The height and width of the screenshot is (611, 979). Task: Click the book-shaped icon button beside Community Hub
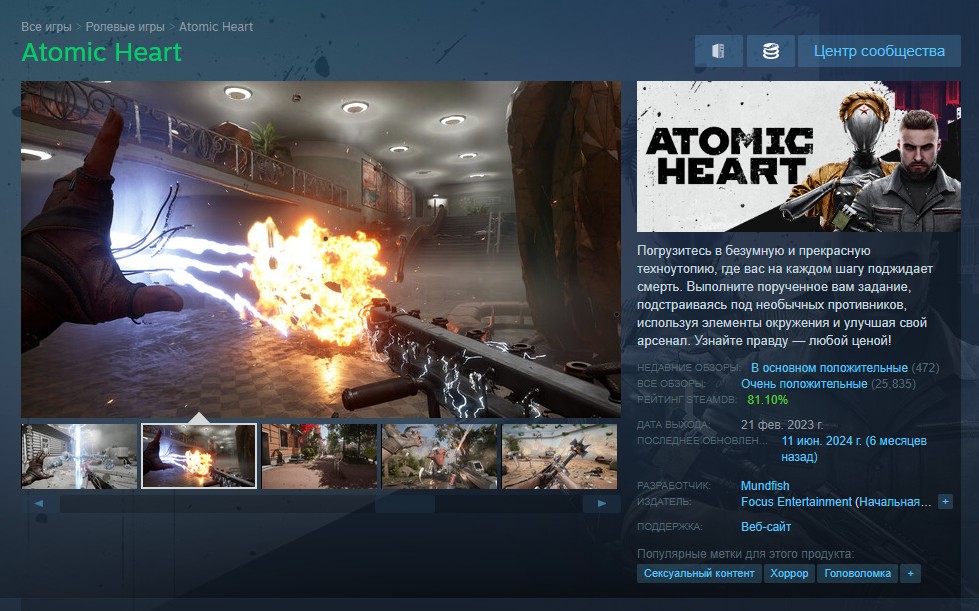point(719,51)
